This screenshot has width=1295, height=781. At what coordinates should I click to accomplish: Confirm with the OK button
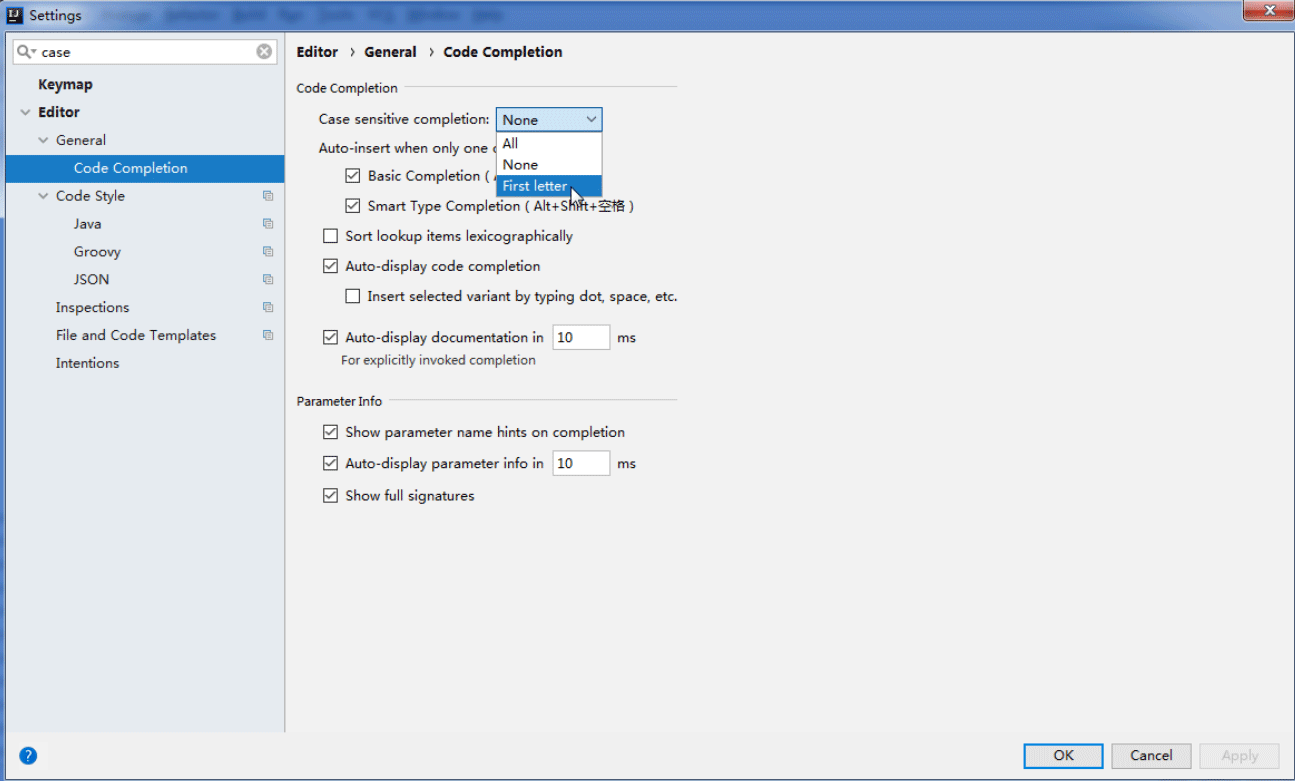pos(1063,756)
